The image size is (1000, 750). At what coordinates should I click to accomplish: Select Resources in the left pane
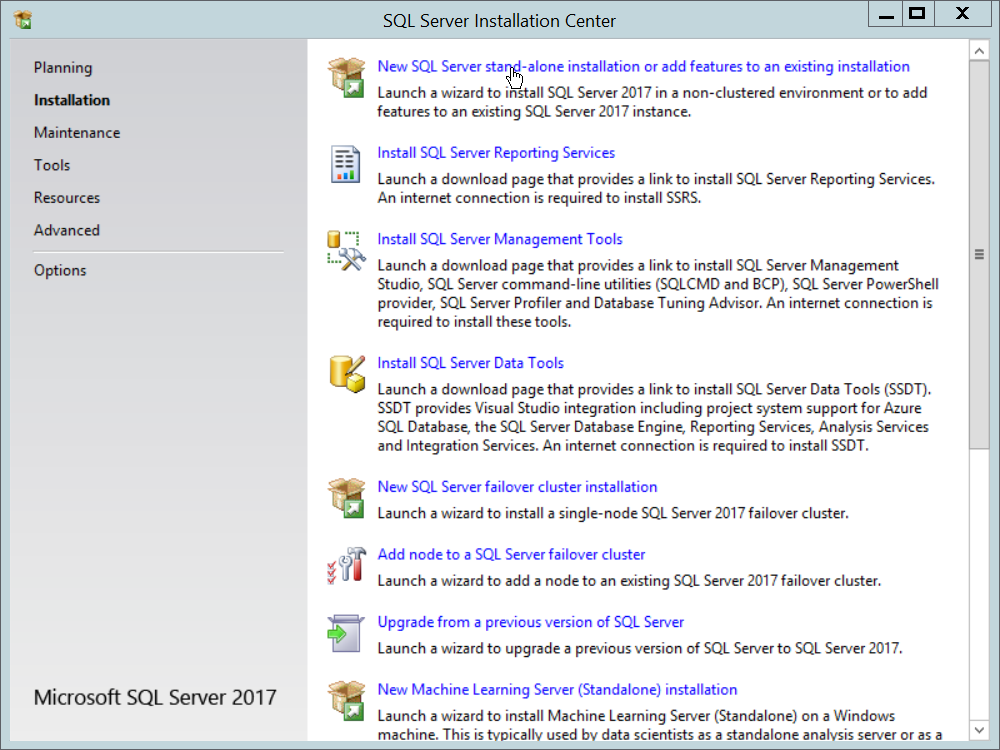[x=67, y=198]
